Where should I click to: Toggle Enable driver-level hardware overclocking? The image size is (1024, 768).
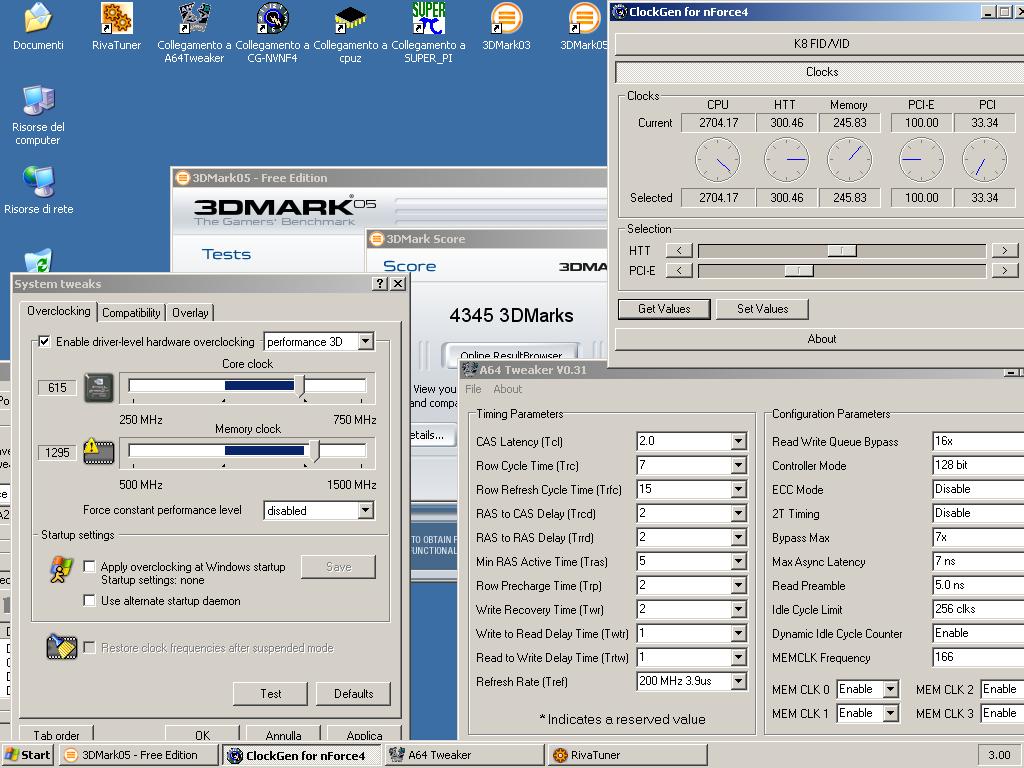(44, 342)
